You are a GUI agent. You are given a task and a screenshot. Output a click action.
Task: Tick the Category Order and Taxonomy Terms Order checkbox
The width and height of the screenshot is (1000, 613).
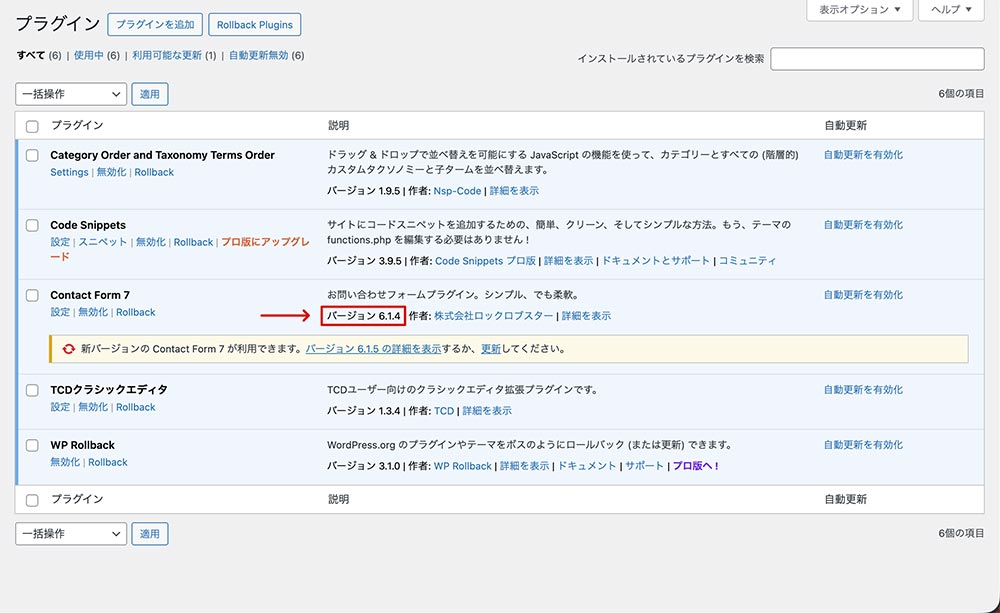tap(32, 156)
